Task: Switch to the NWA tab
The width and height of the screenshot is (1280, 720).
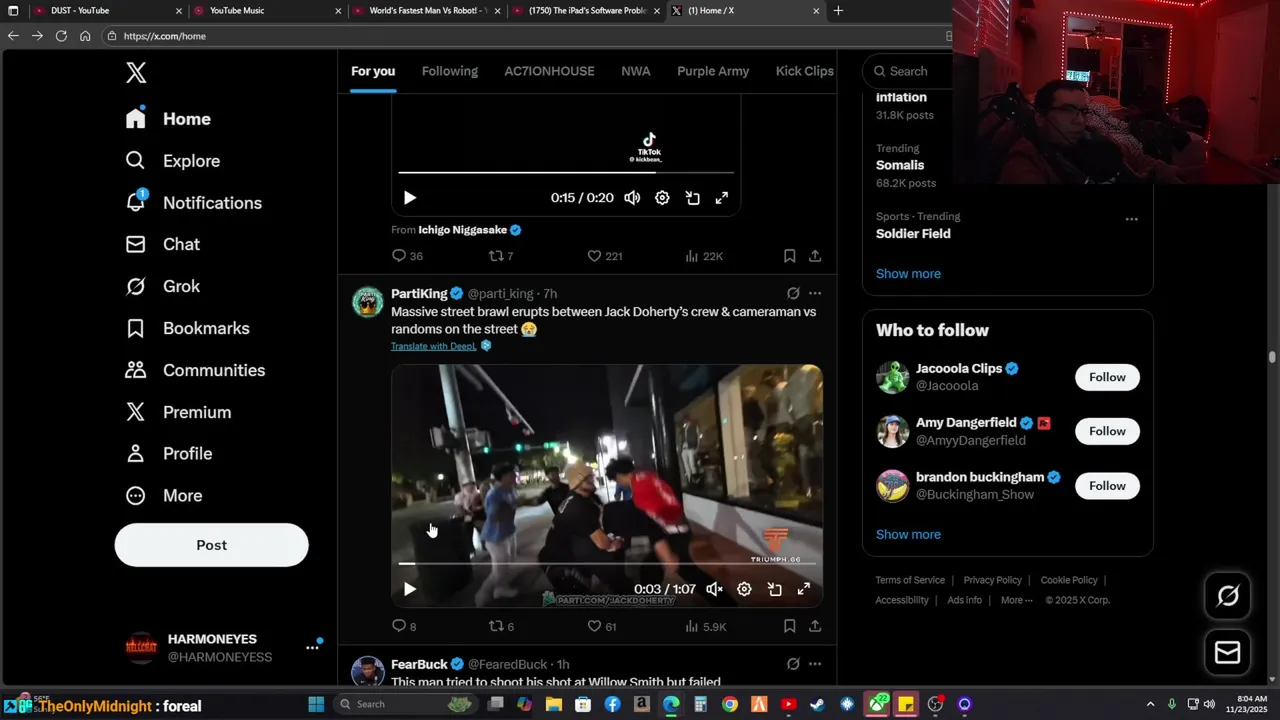Action: (635, 71)
